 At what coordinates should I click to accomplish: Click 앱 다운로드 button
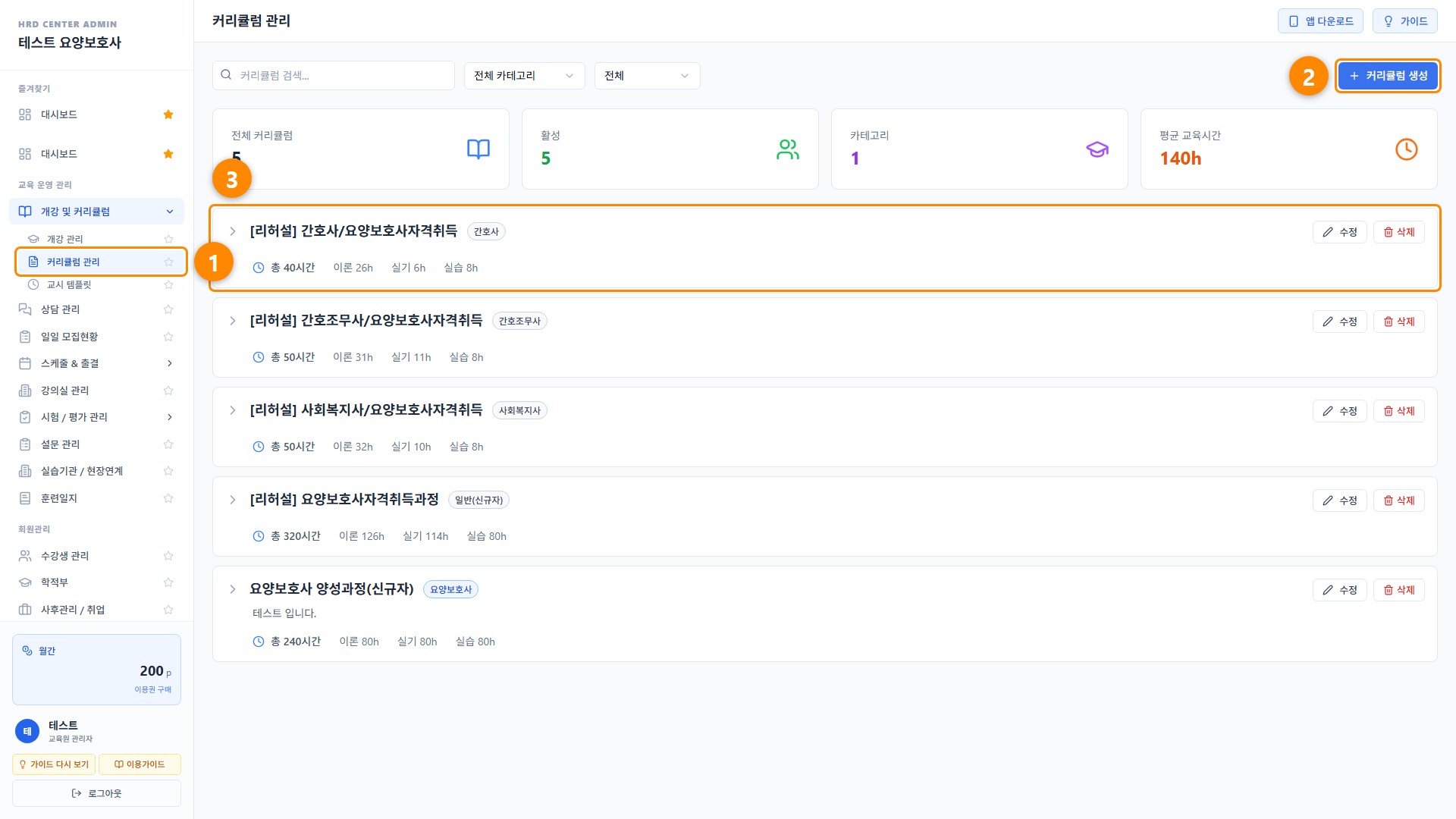click(1320, 21)
